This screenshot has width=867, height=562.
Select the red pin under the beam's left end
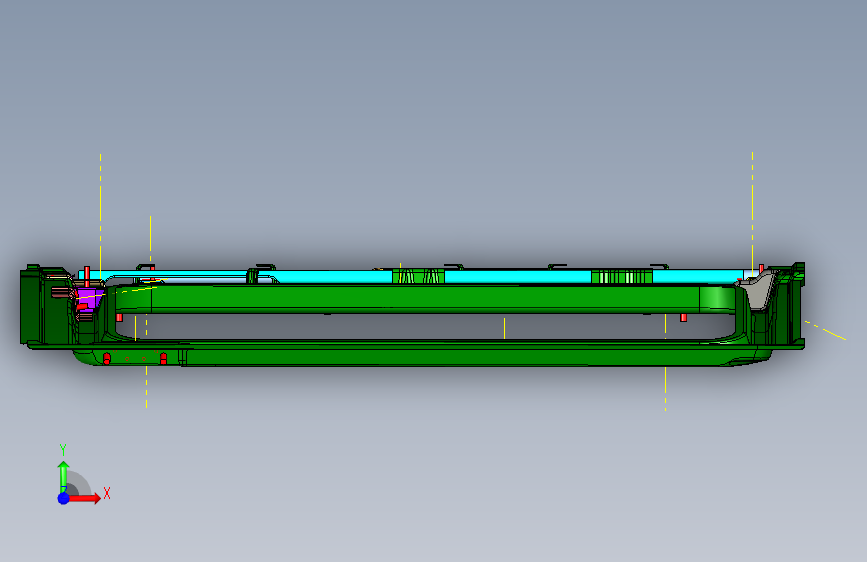pyautogui.click(x=119, y=317)
